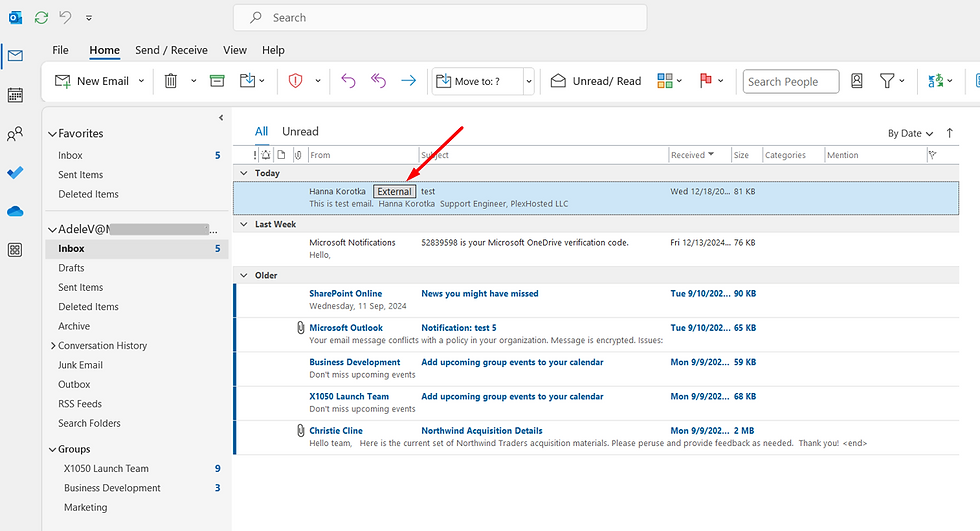Click the Reminder bell column header
The height and width of the screenshot is (531, 980).
[266, 155]
